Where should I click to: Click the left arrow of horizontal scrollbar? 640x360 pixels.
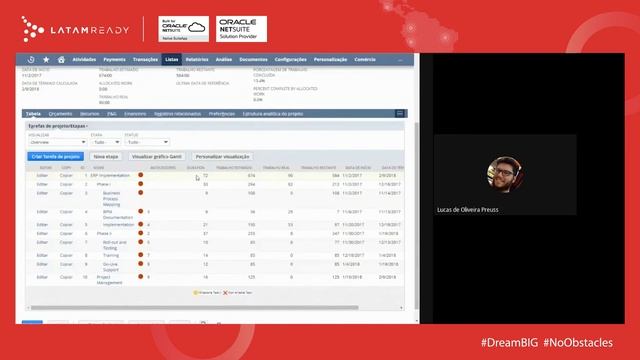[x=28, y=308]
